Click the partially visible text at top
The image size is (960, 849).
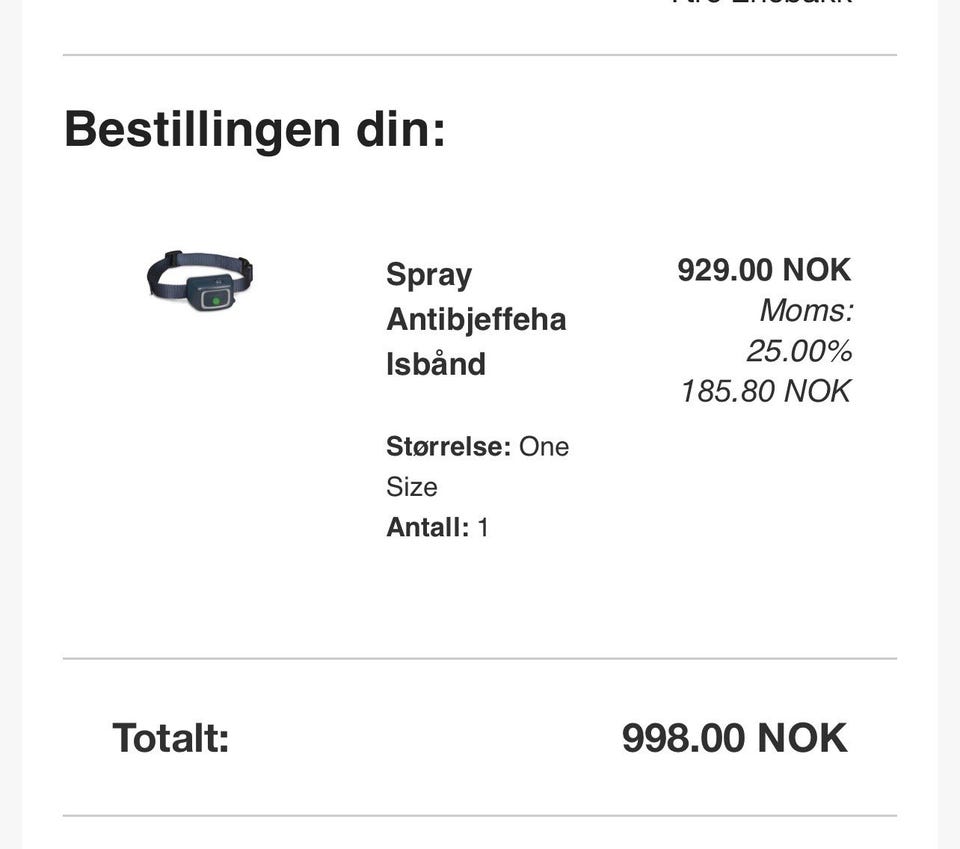pos(762,3)
